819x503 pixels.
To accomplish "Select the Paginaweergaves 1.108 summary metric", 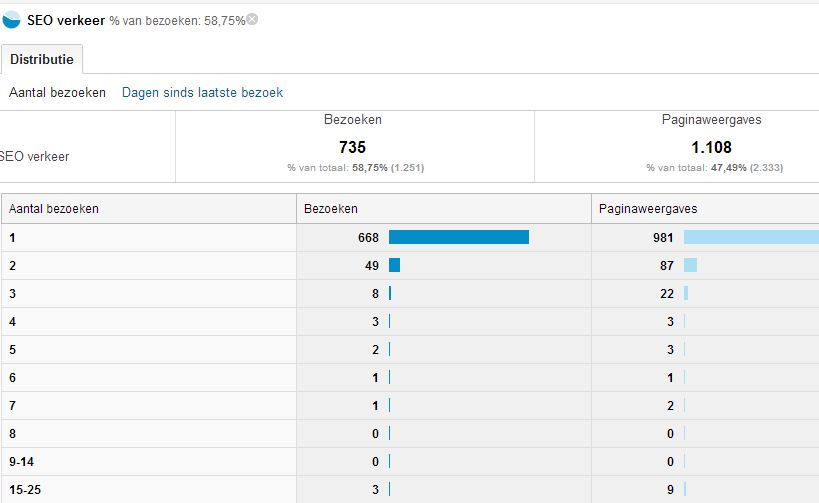I will point(712,146).
